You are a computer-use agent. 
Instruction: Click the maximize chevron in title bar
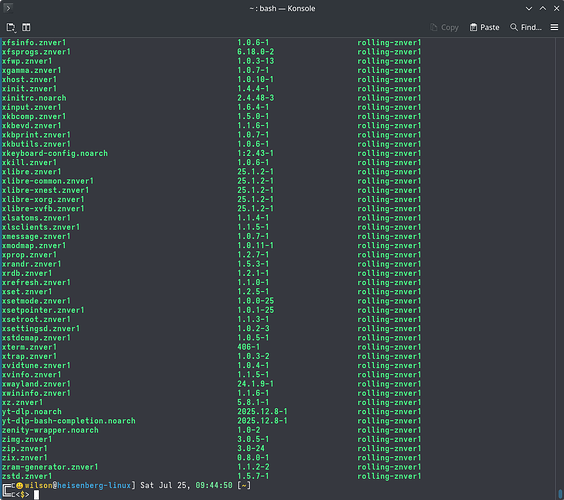[x=543, y=8]
